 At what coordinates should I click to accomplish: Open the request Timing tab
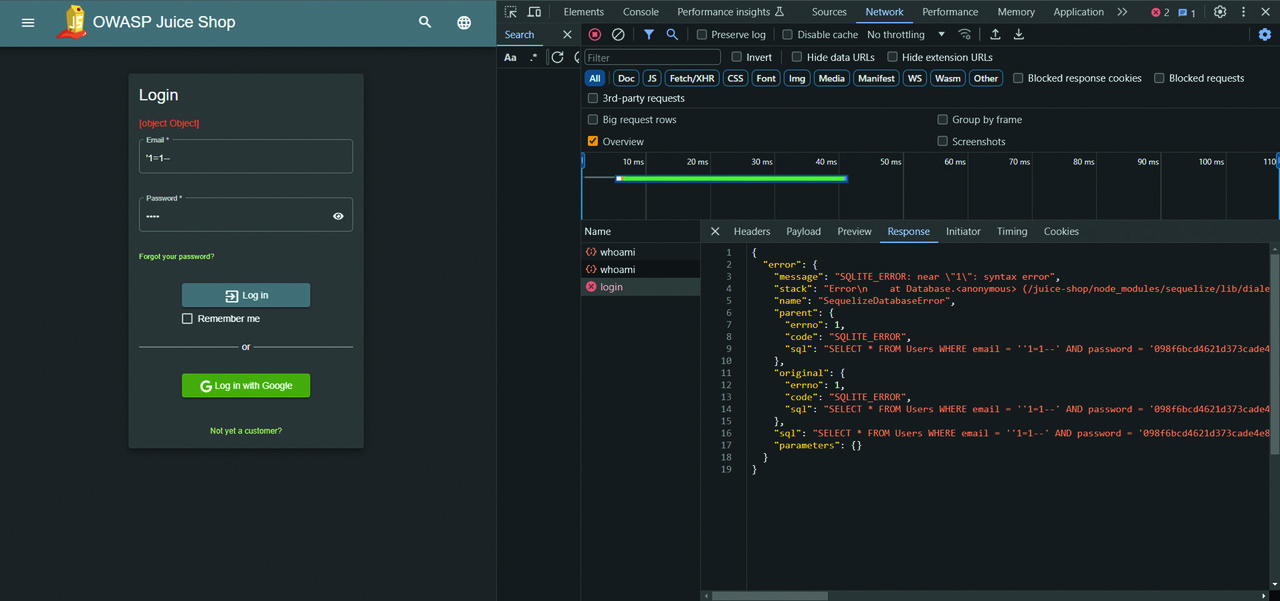click(x=1012, y=231)
